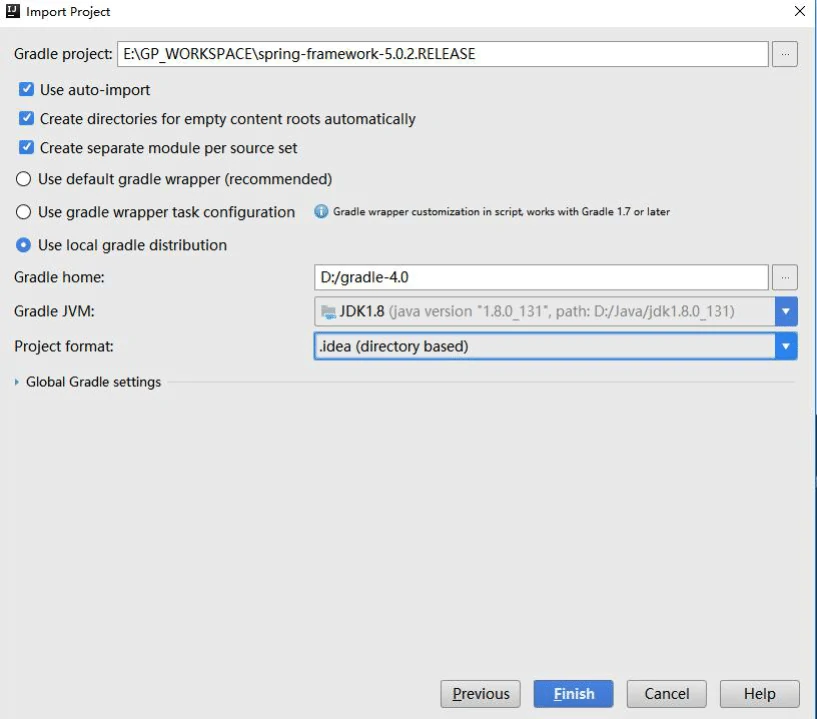Open the Gradle JVM dropdown arrow

pyautogui.click(x=786, y=311)
